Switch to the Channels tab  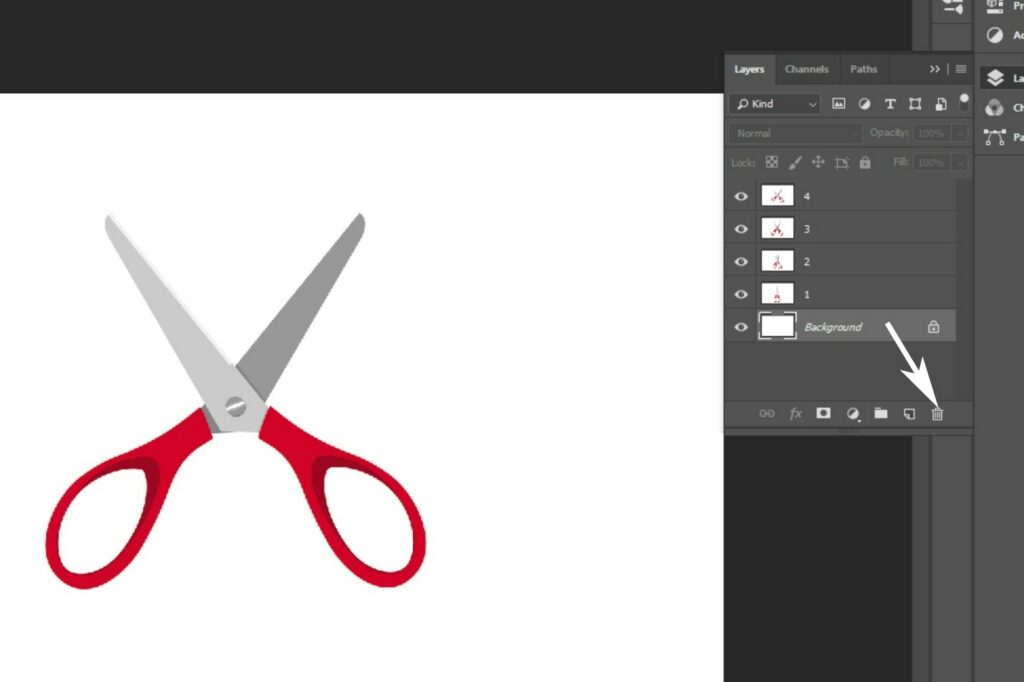coord(806,69)
